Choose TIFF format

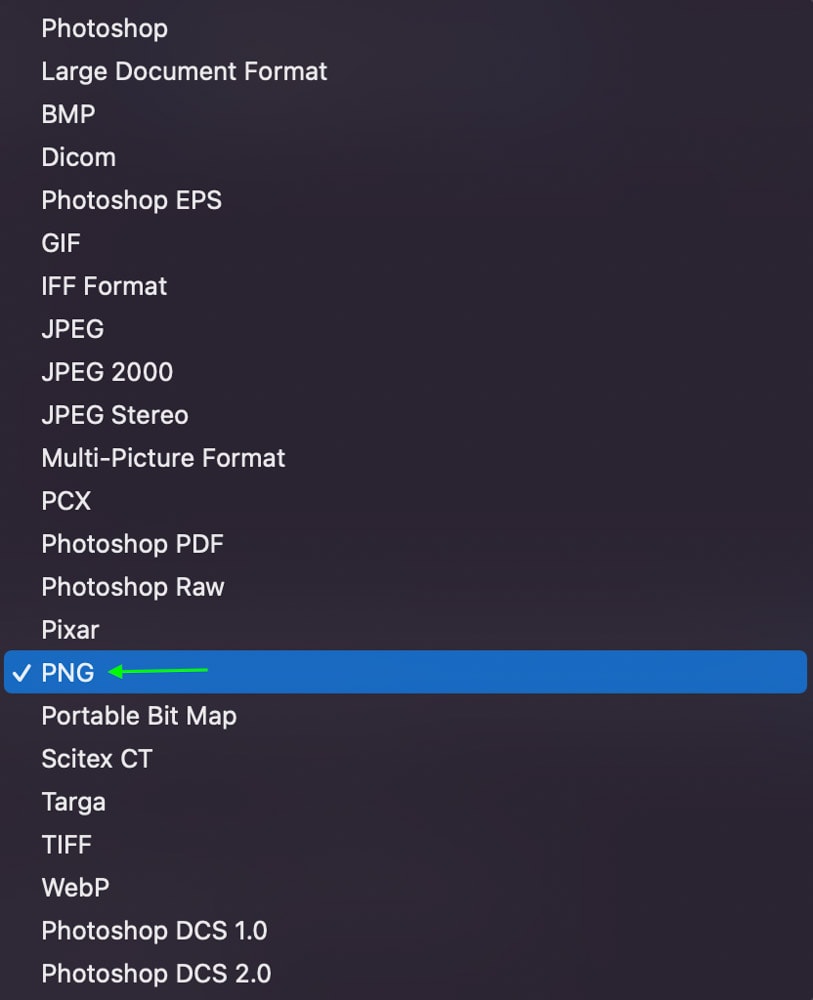click(406, 844)
